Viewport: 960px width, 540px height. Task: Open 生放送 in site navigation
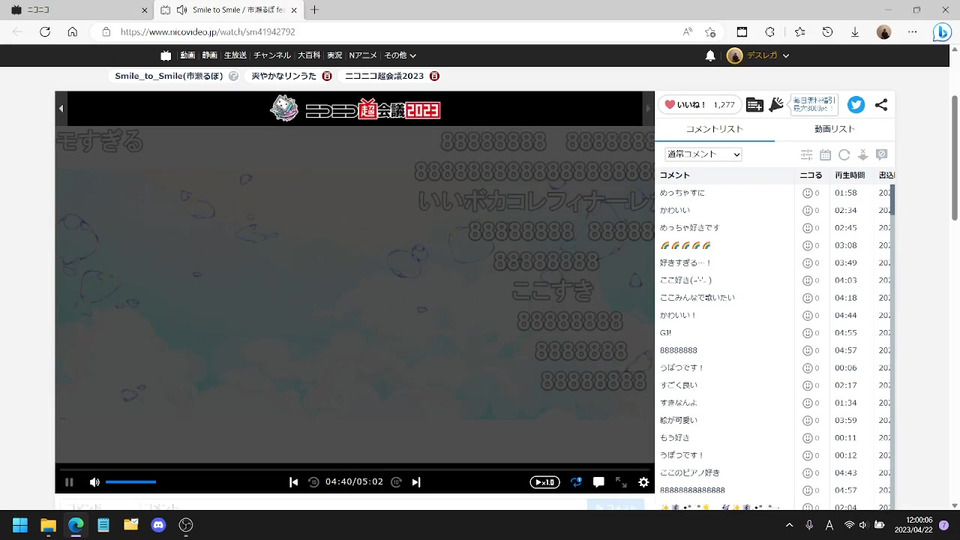pyautogui.click(x=235, y=55)
